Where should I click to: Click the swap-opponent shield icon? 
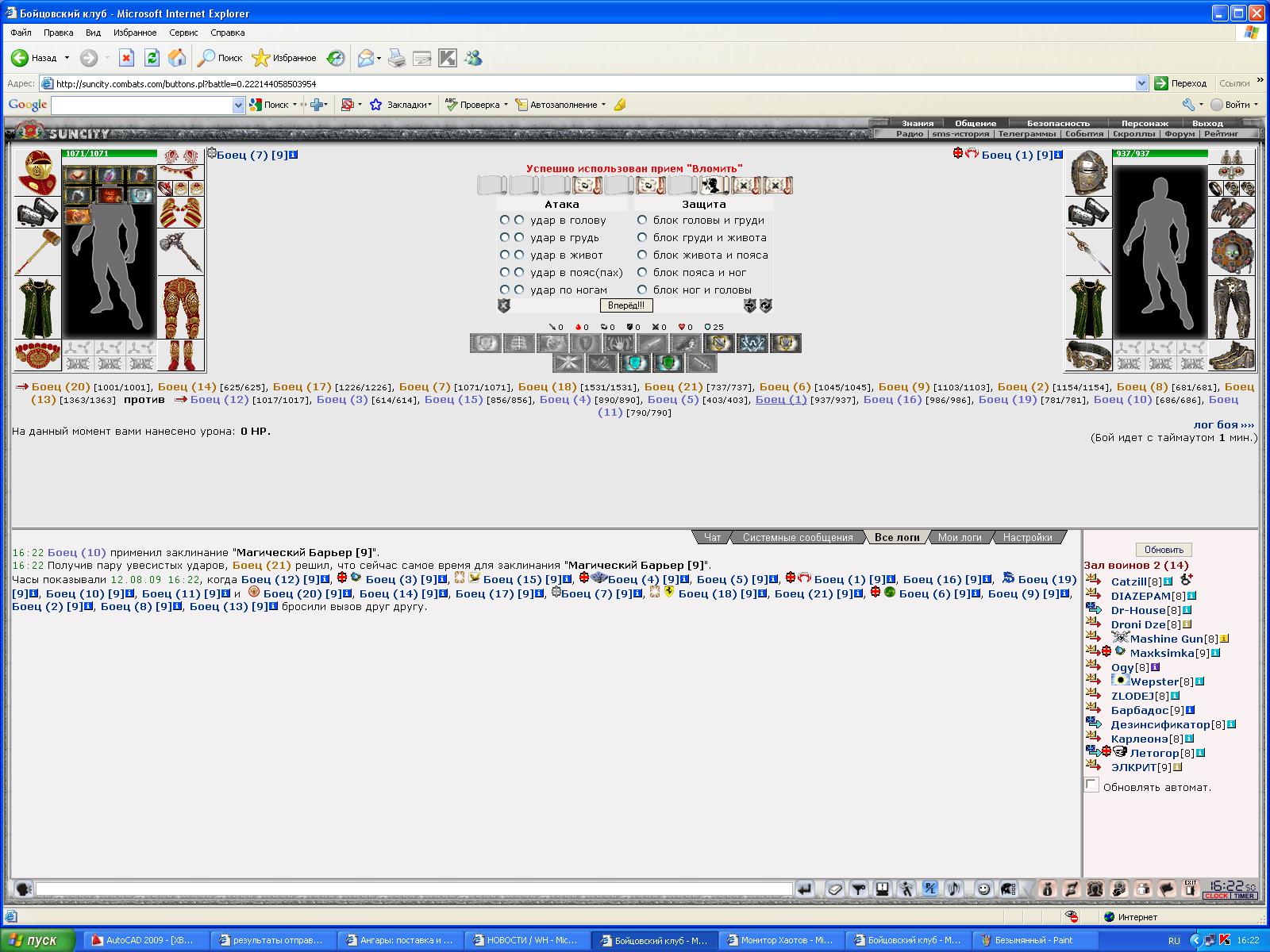tap(750, 305)
